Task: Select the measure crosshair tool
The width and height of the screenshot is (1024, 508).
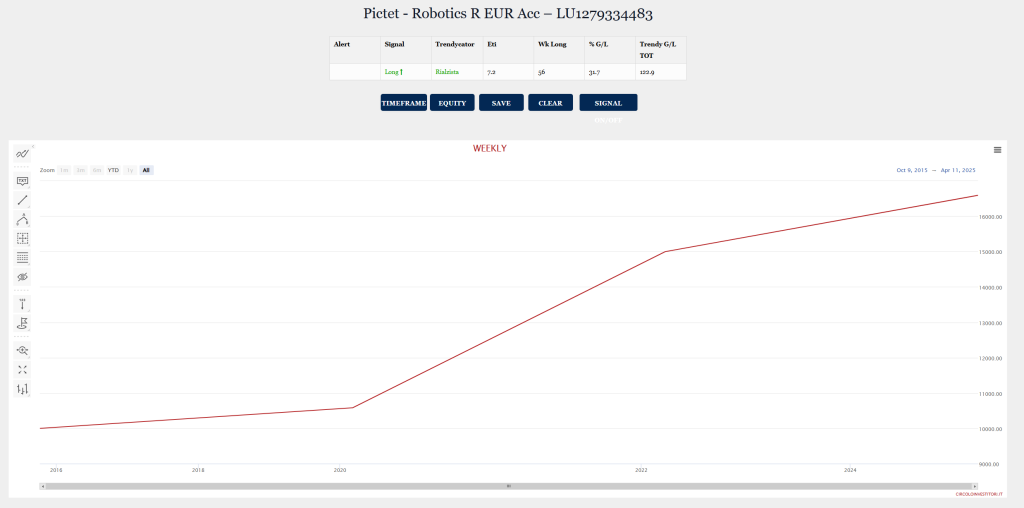Action: coord(22,238)
